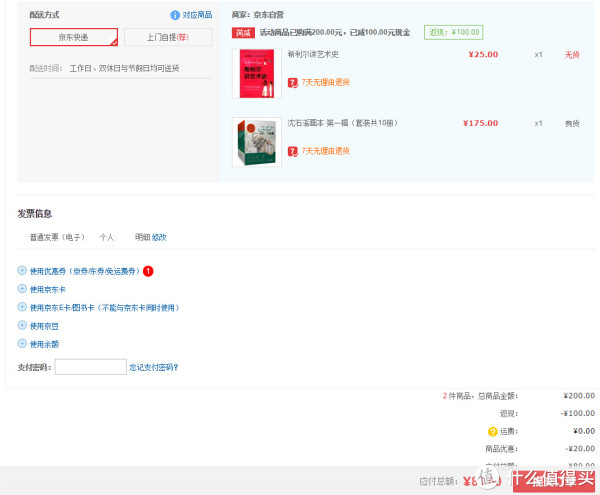The height and width of the screenshot is (495, 600).
Task: Click the 7-day return icon under 沈石溪画本
Action: coord(293,151)
